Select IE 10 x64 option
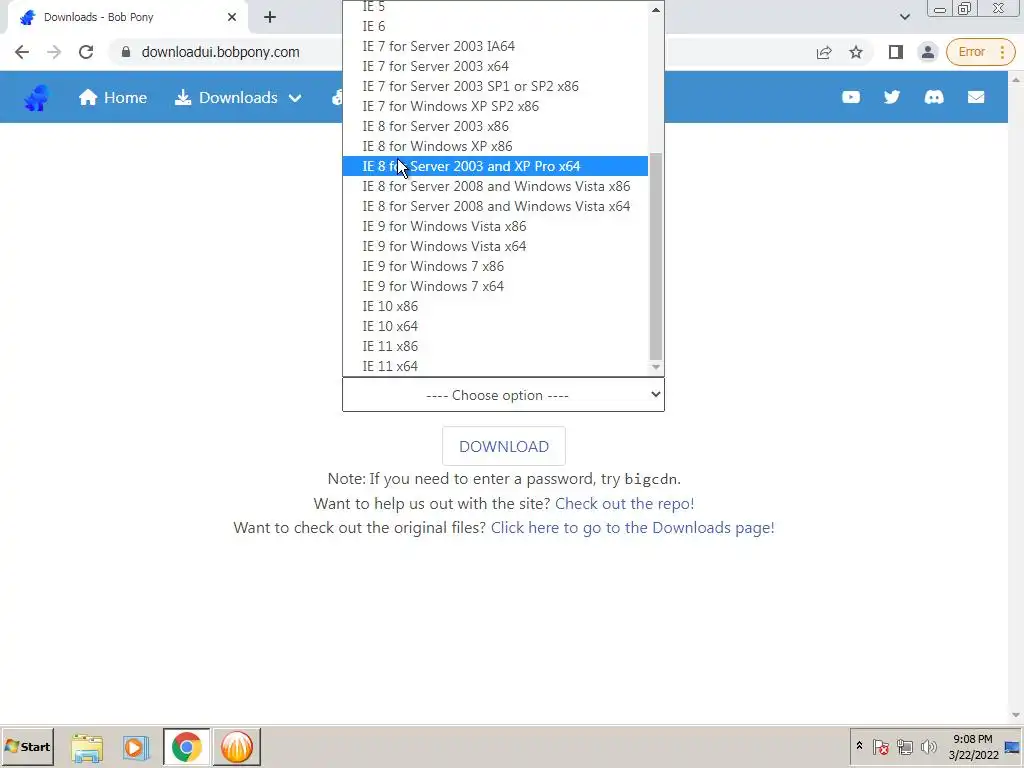Viewport: 1024px width, 768px height. (x=495, y=327)
